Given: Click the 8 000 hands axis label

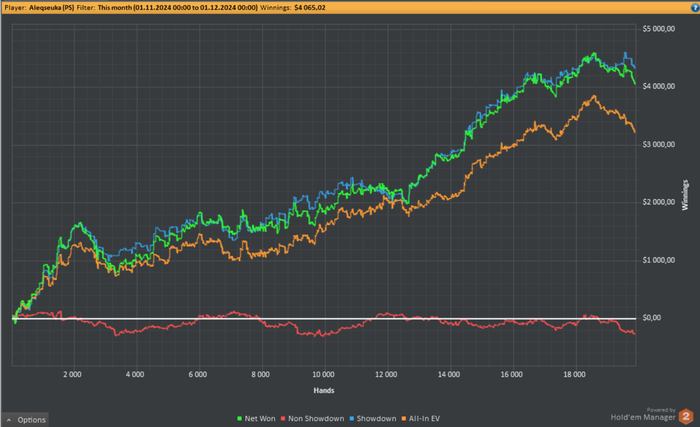Looking at the screenshot, I should [x=260, y=374].
